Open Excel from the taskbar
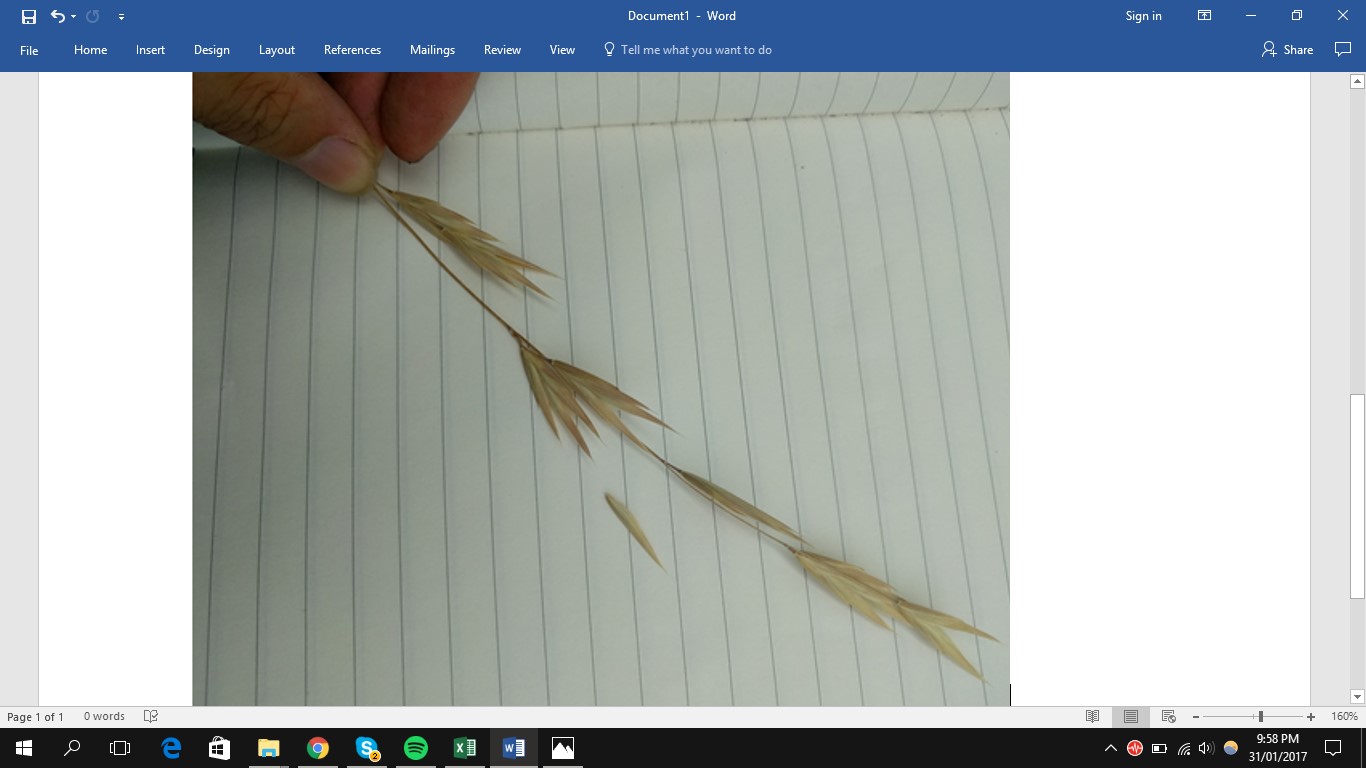 (x=465, y=748)
